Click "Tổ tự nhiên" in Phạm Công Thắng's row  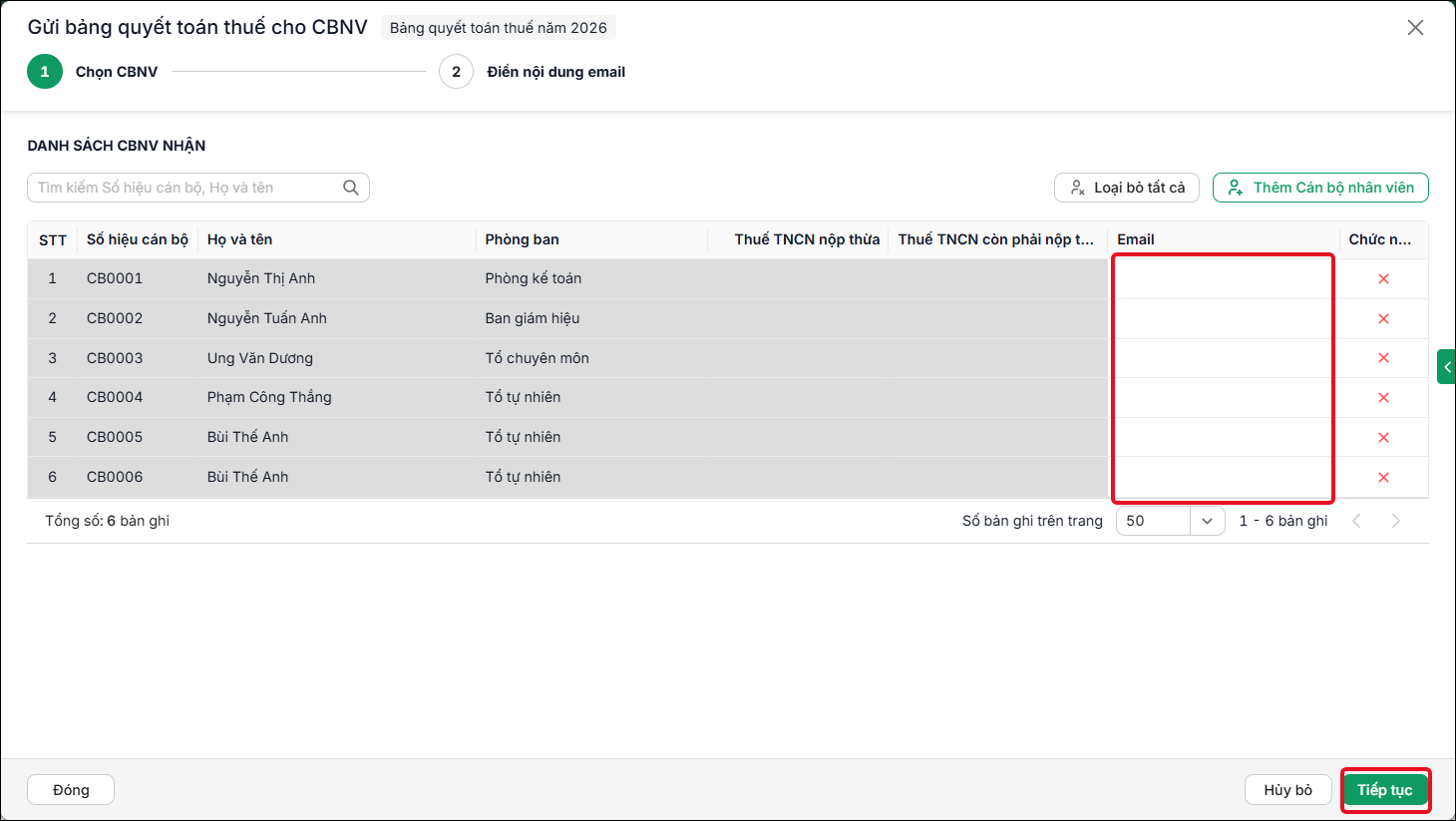[523, 397]
